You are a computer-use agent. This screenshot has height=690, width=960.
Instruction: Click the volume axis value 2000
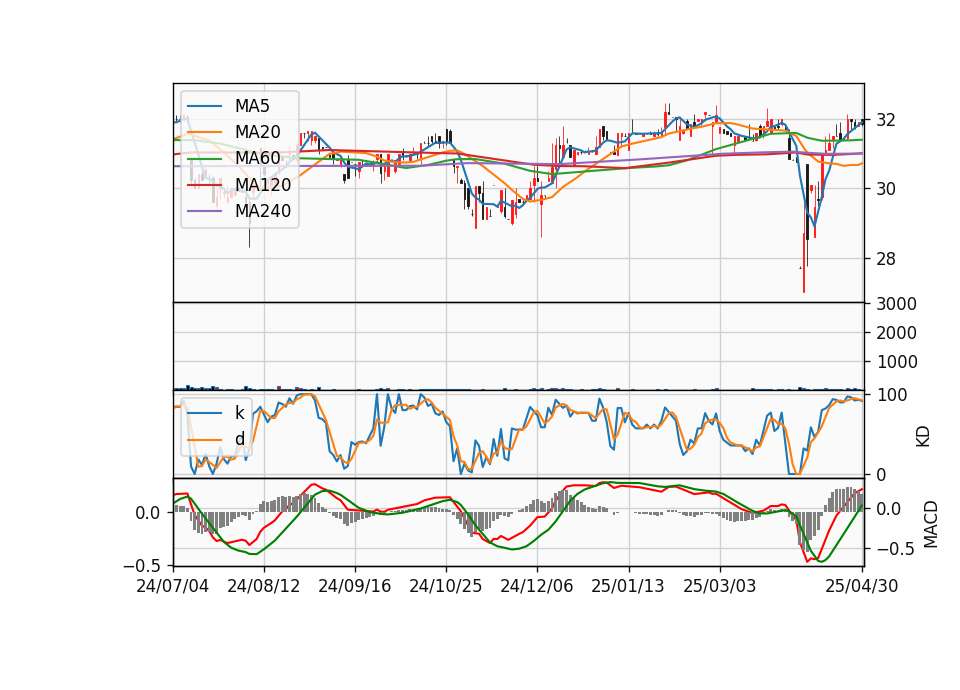896,333
